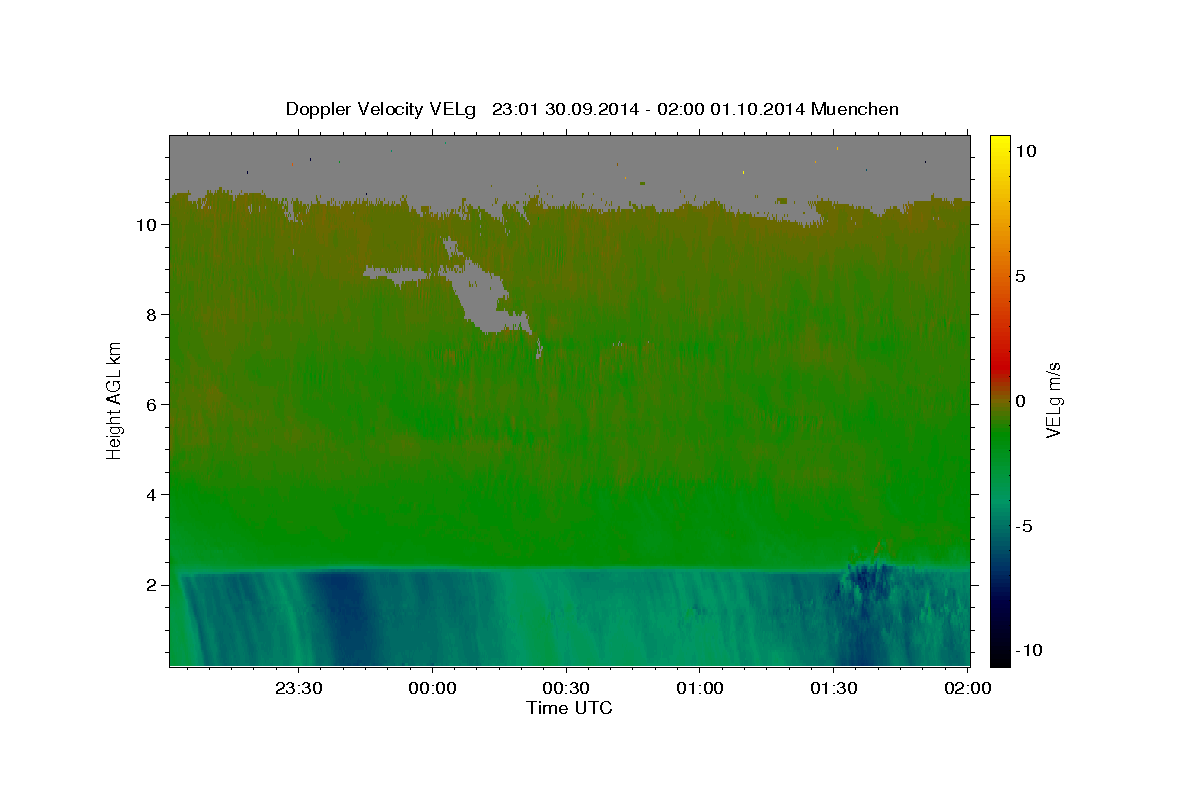Click the 'Height AGL km' axis label
This screenshot has width=1200, height=800.
tap(115, 399)
